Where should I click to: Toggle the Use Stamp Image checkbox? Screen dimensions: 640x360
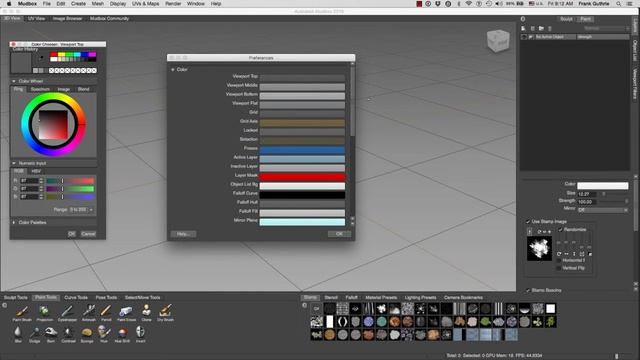pyautogui.click(x=528, y=222)
